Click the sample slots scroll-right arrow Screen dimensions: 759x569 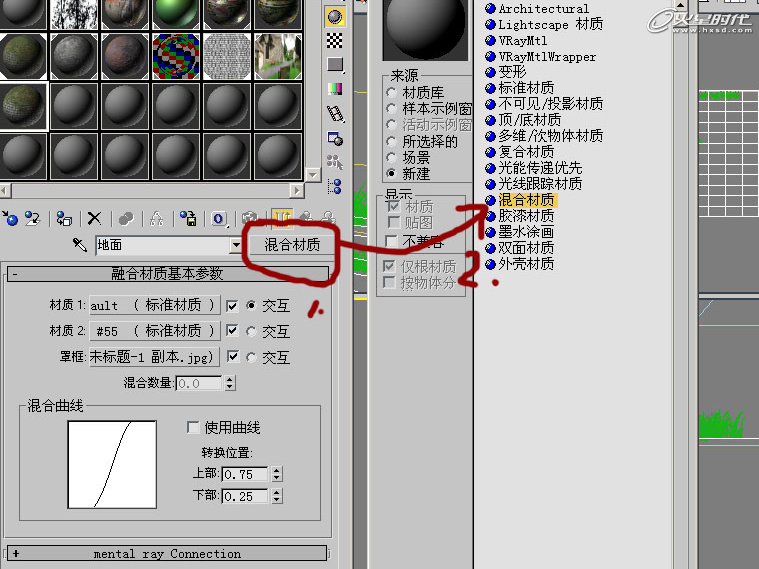[x=297, y=191]
